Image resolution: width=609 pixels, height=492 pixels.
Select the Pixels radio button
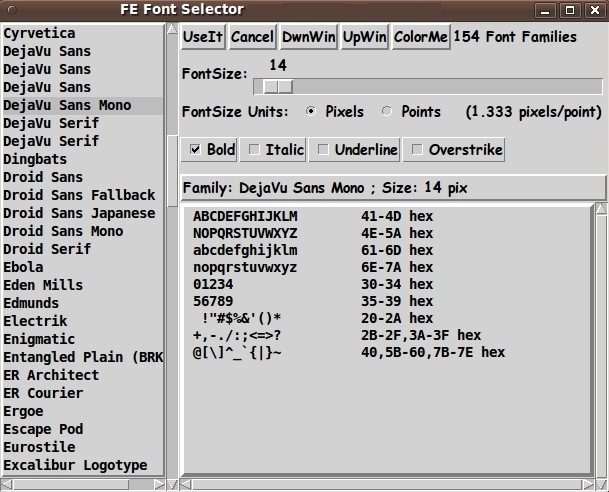(x=312, y=112)
